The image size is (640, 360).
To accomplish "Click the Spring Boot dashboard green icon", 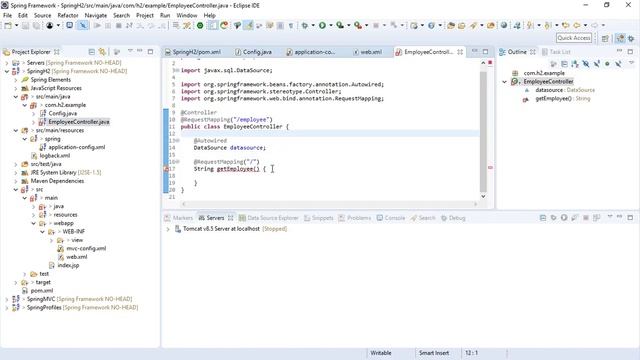I will click(200, 25).
